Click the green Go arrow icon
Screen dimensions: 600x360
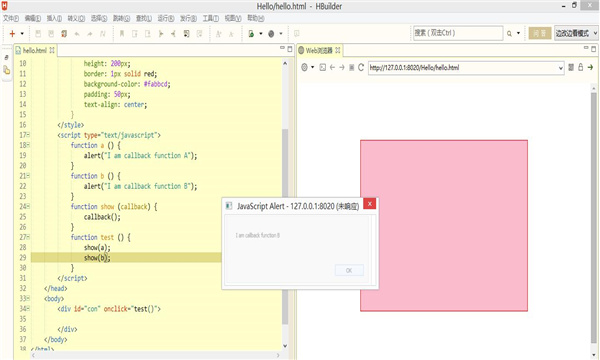point(590,67)
